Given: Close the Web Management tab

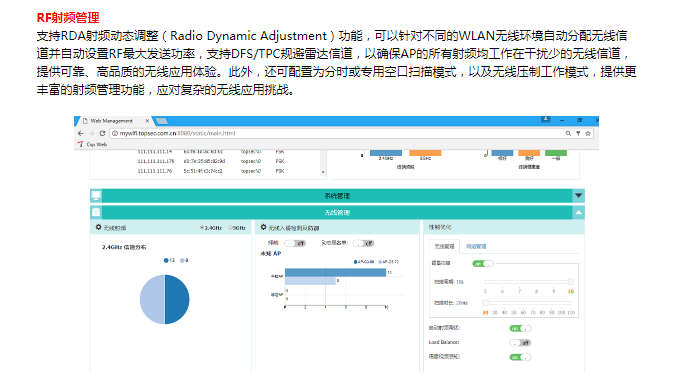Looking at the screenshot, I should coord(147,121).
